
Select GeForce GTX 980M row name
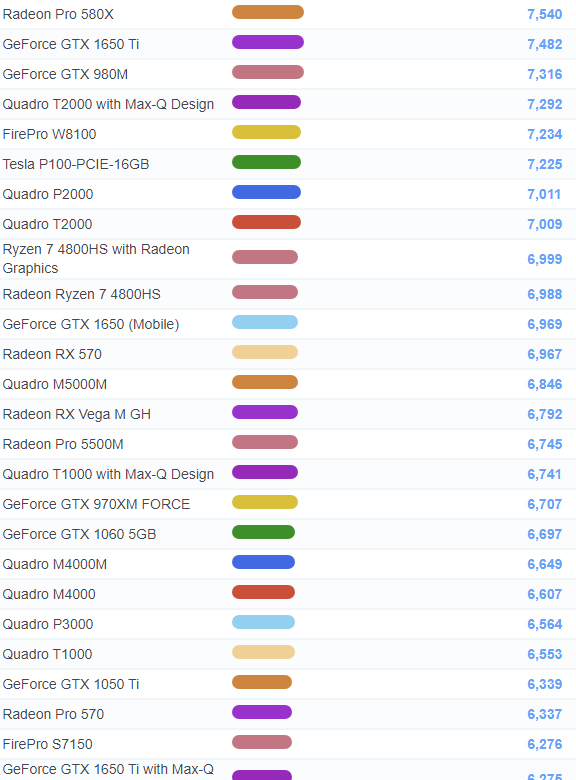65,74
